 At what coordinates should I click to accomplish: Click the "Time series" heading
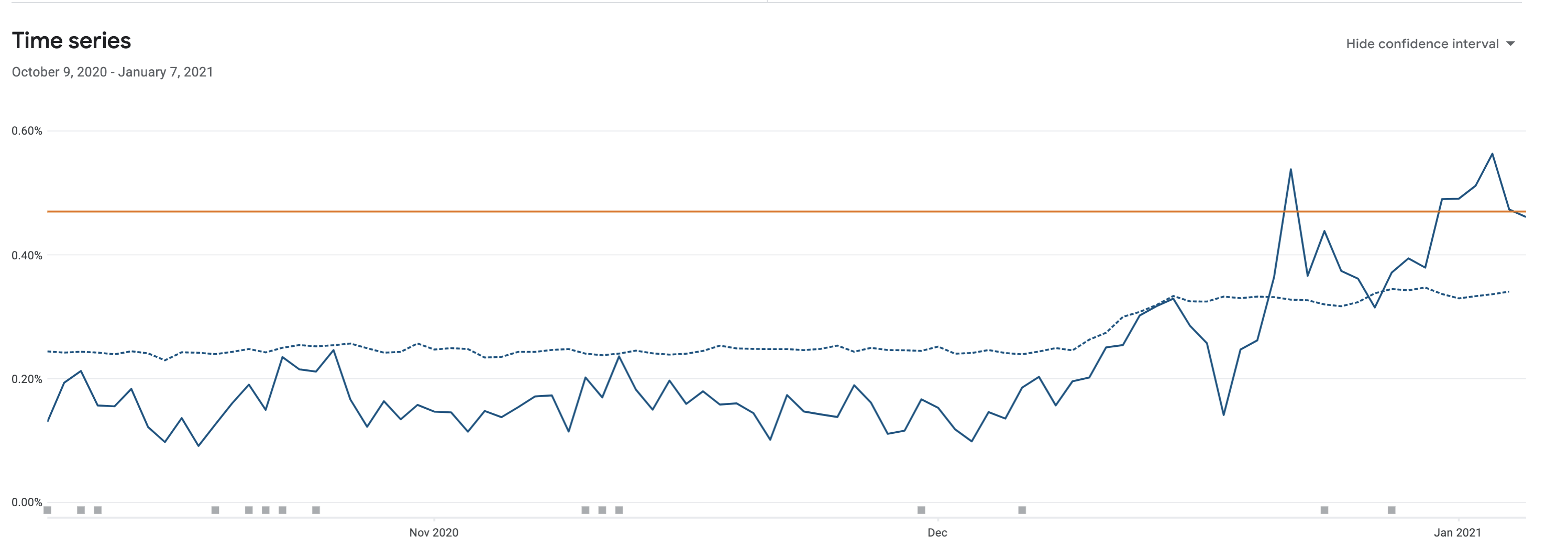71,41
